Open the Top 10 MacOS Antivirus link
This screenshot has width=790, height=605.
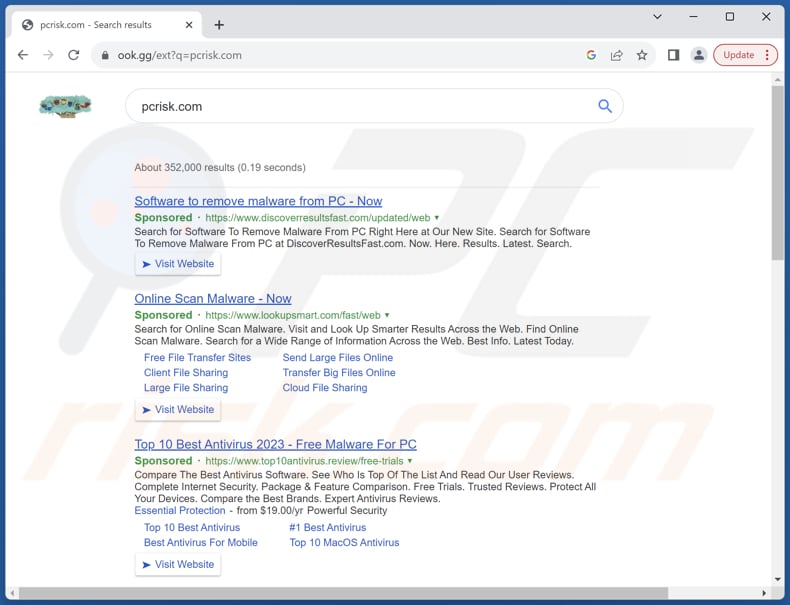tap(344, 543)
